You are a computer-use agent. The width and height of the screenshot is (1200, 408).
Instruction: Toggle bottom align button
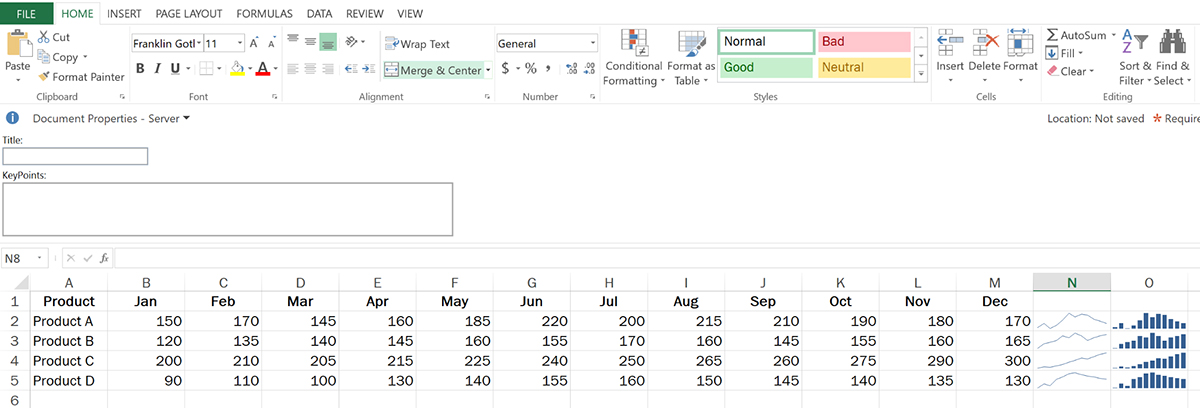click(x=328, y=43)
